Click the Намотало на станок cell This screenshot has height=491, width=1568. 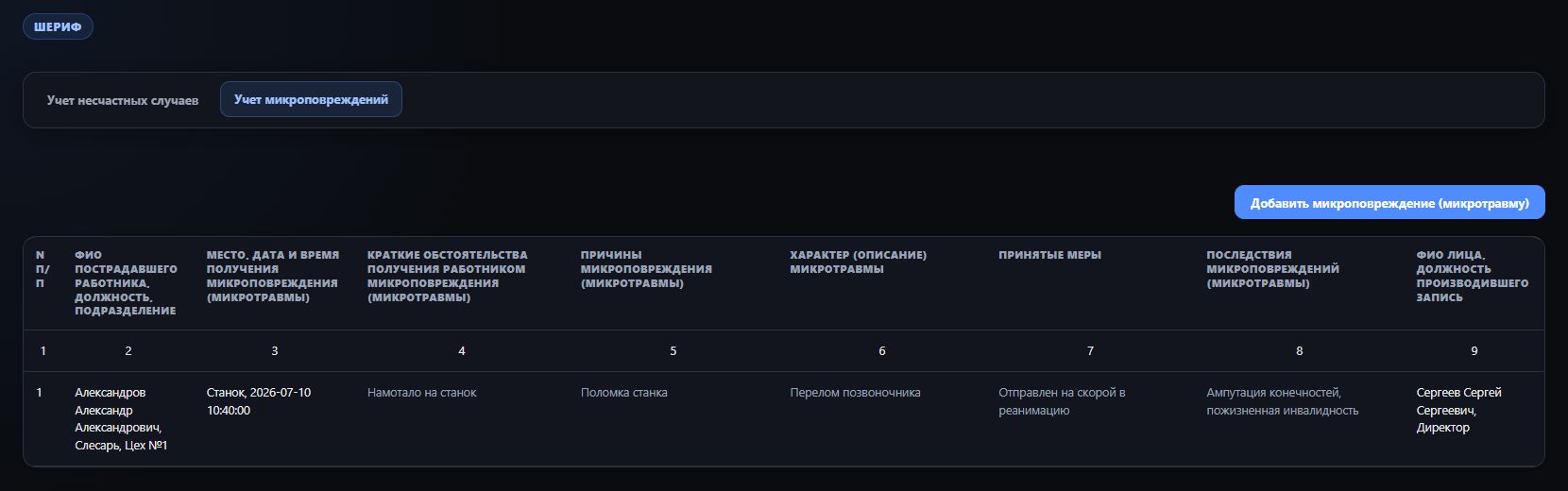pos(421,393)
